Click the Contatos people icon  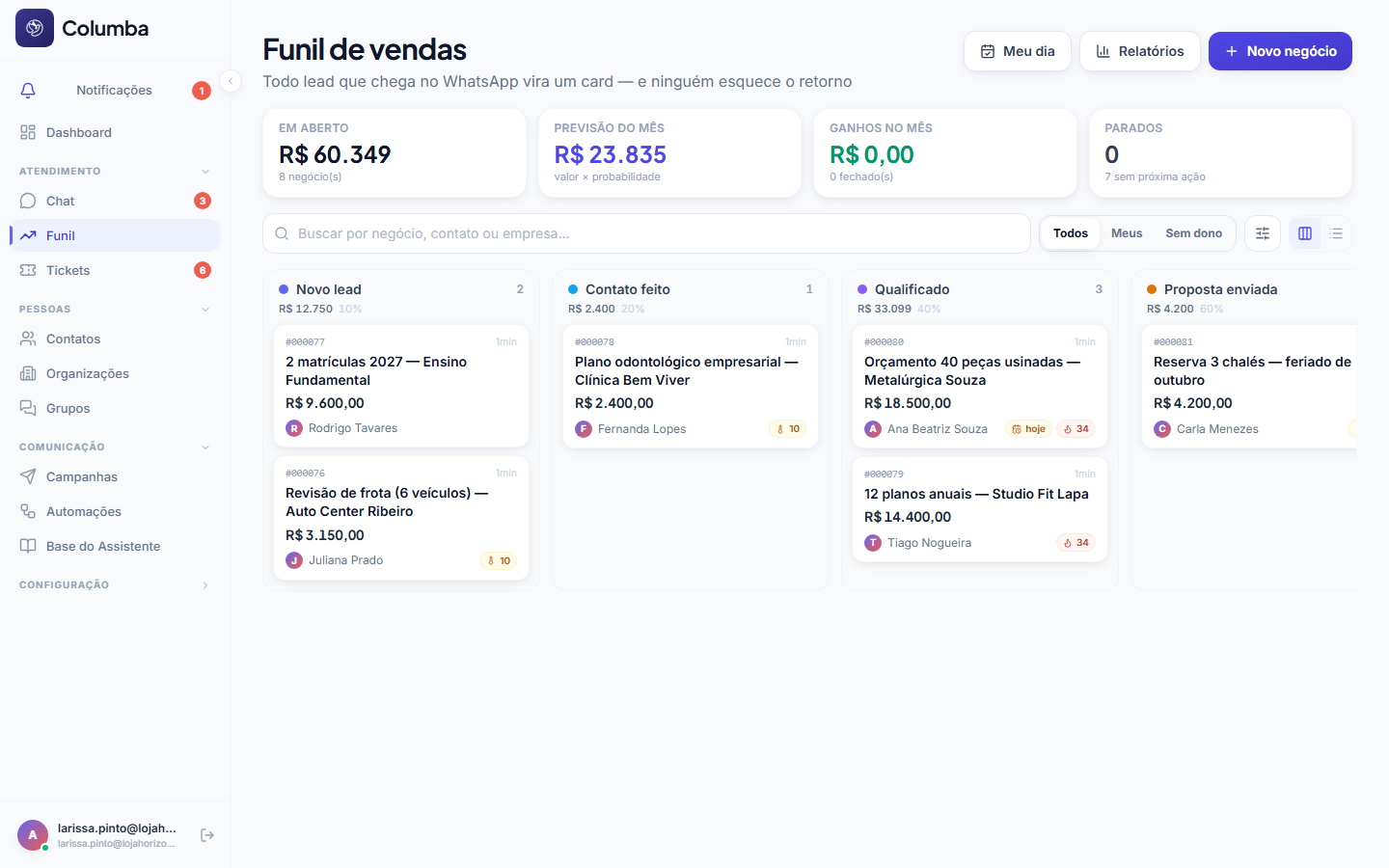28,339
